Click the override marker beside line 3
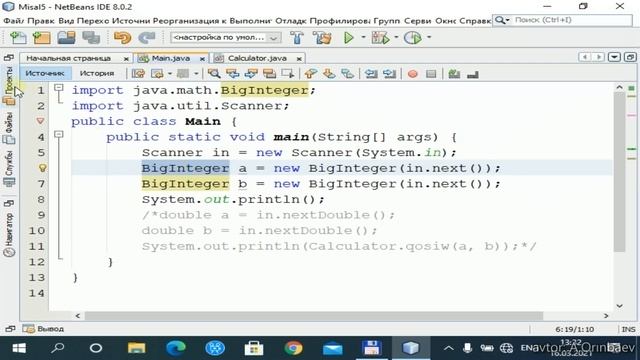Viewport: 640px width, 360px height. point(40,121)
